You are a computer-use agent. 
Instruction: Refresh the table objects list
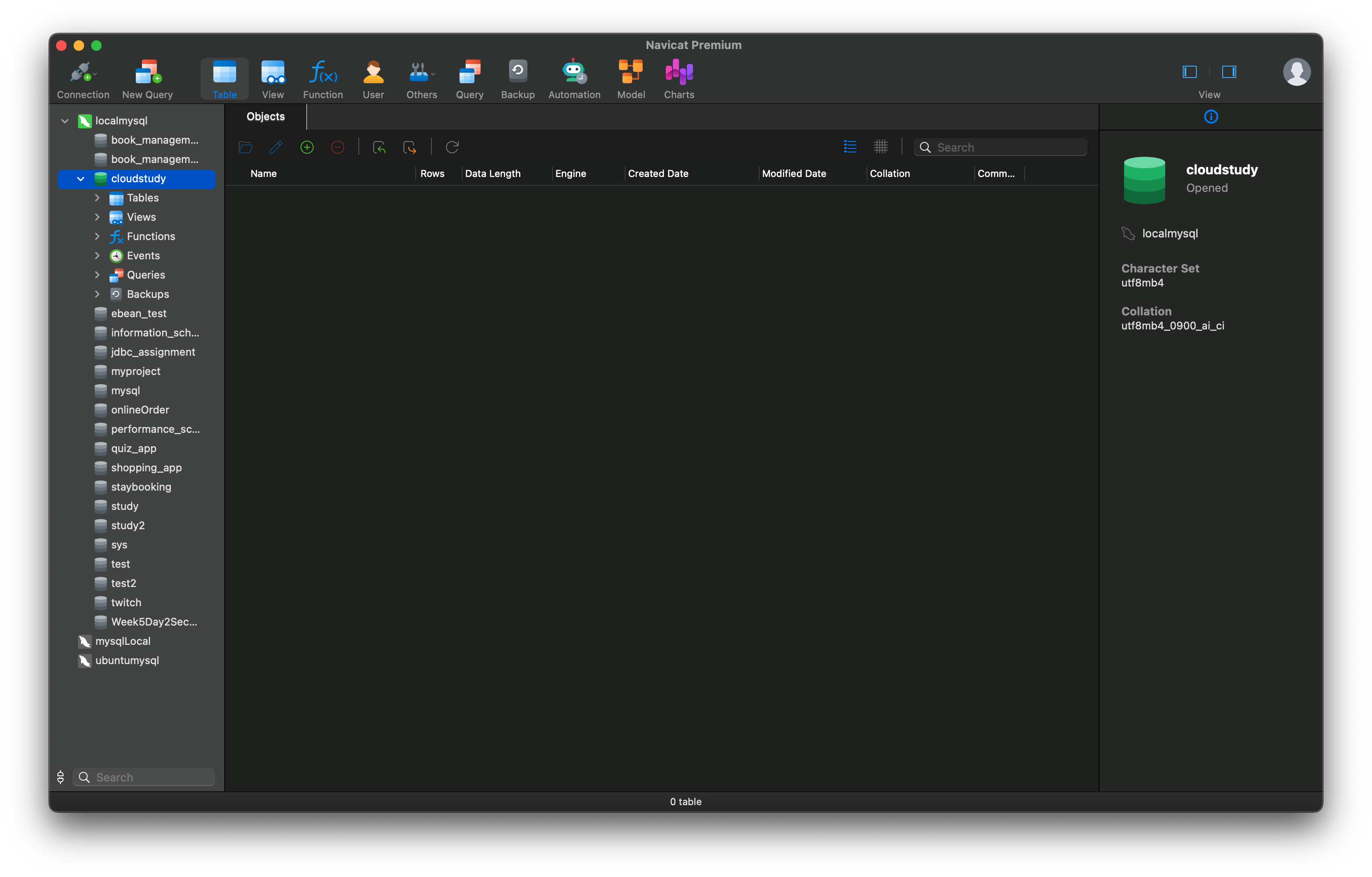point(452,147)
